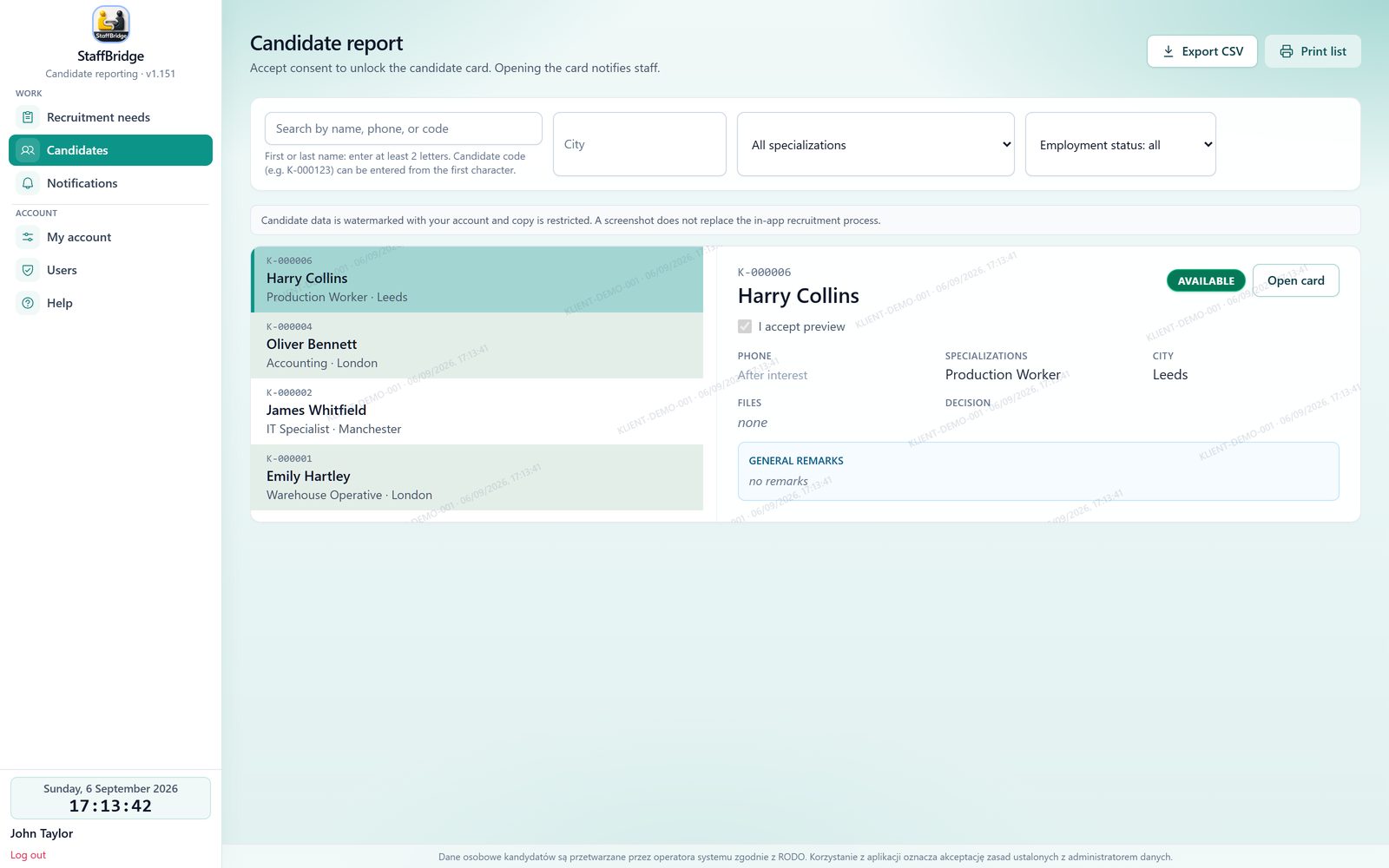Image resolution: width=1389 pixels, height=868 pixels.
Task: Export the candidate list as CSV
Action: 1202,51
